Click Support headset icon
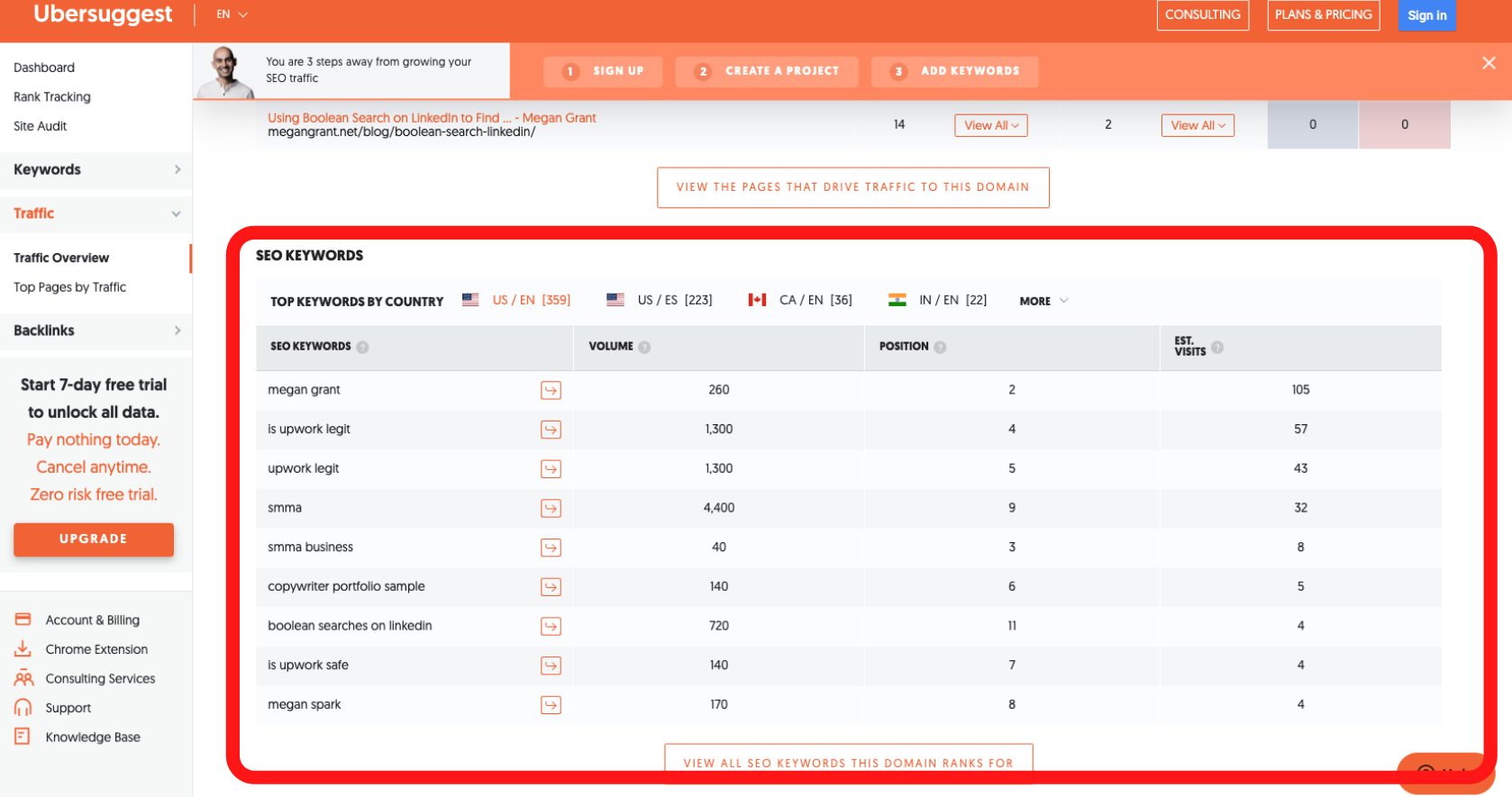This screenshot has height=797, width=1512. (x=23, y=708)
